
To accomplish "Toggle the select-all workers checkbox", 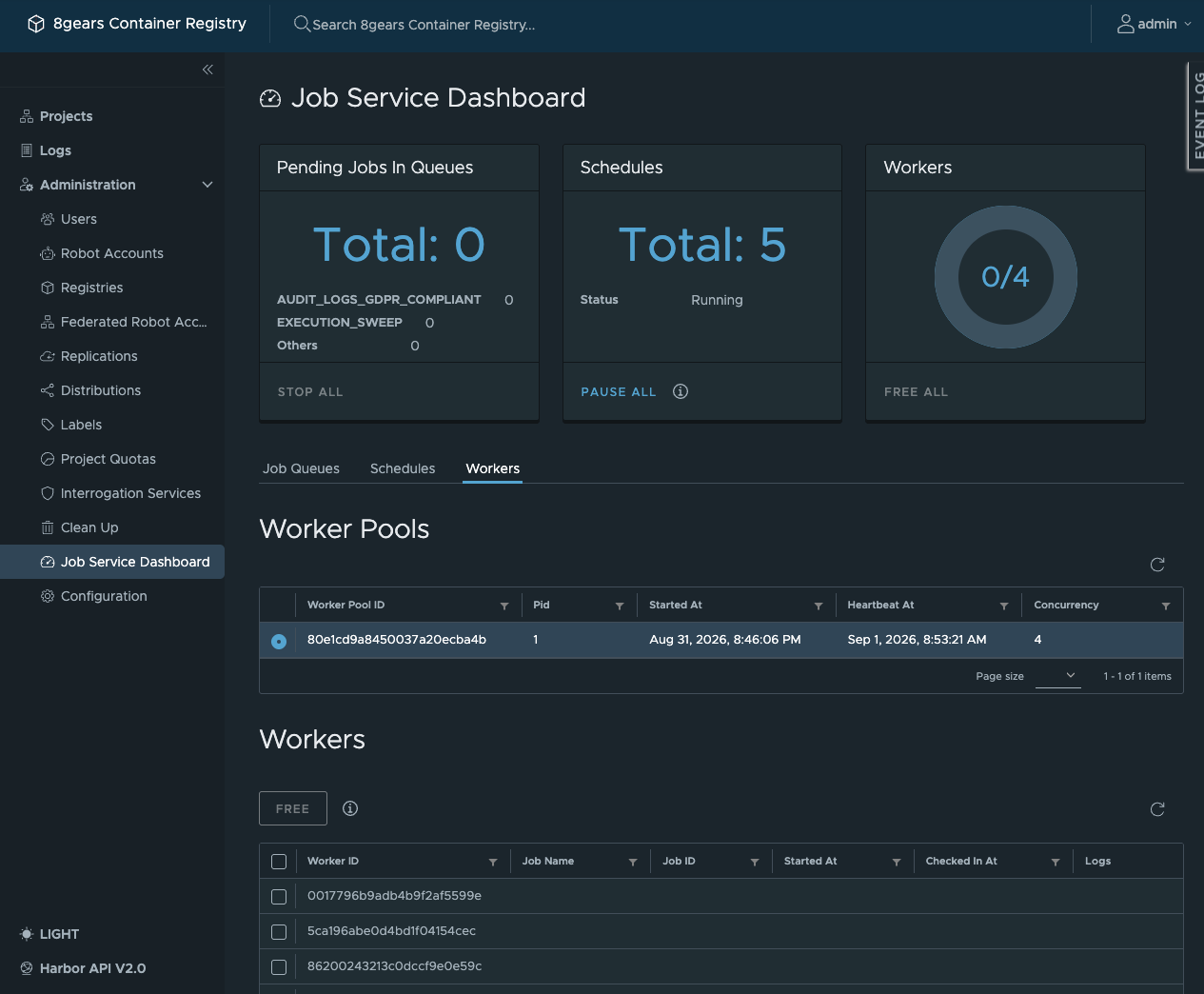I will tap(279, 862).
